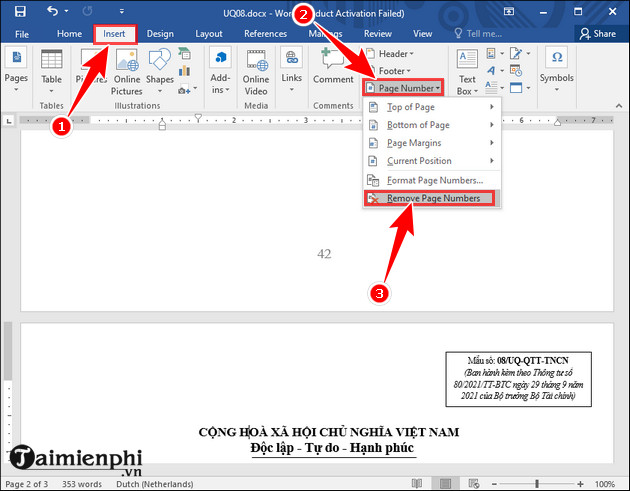Image resolution: width=630 pixels, height=491 pixels.
Task: Open the File tab
Action: tap(22, 34)
